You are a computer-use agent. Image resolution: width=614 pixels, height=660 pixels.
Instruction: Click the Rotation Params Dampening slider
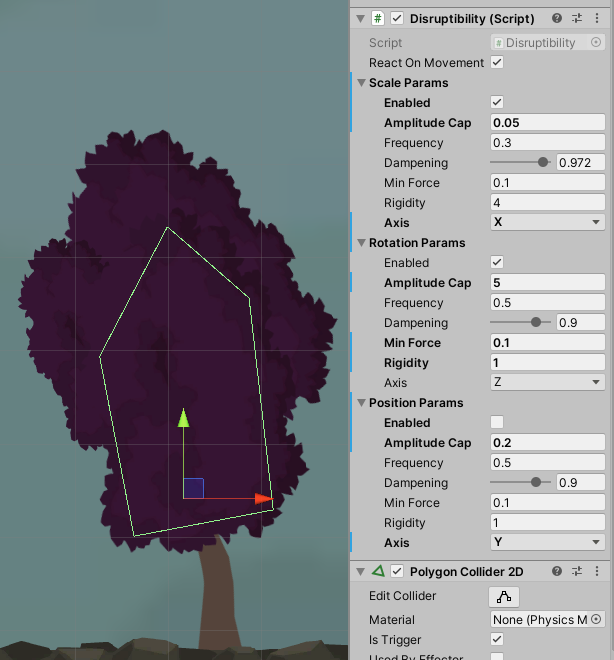point(520,323)
